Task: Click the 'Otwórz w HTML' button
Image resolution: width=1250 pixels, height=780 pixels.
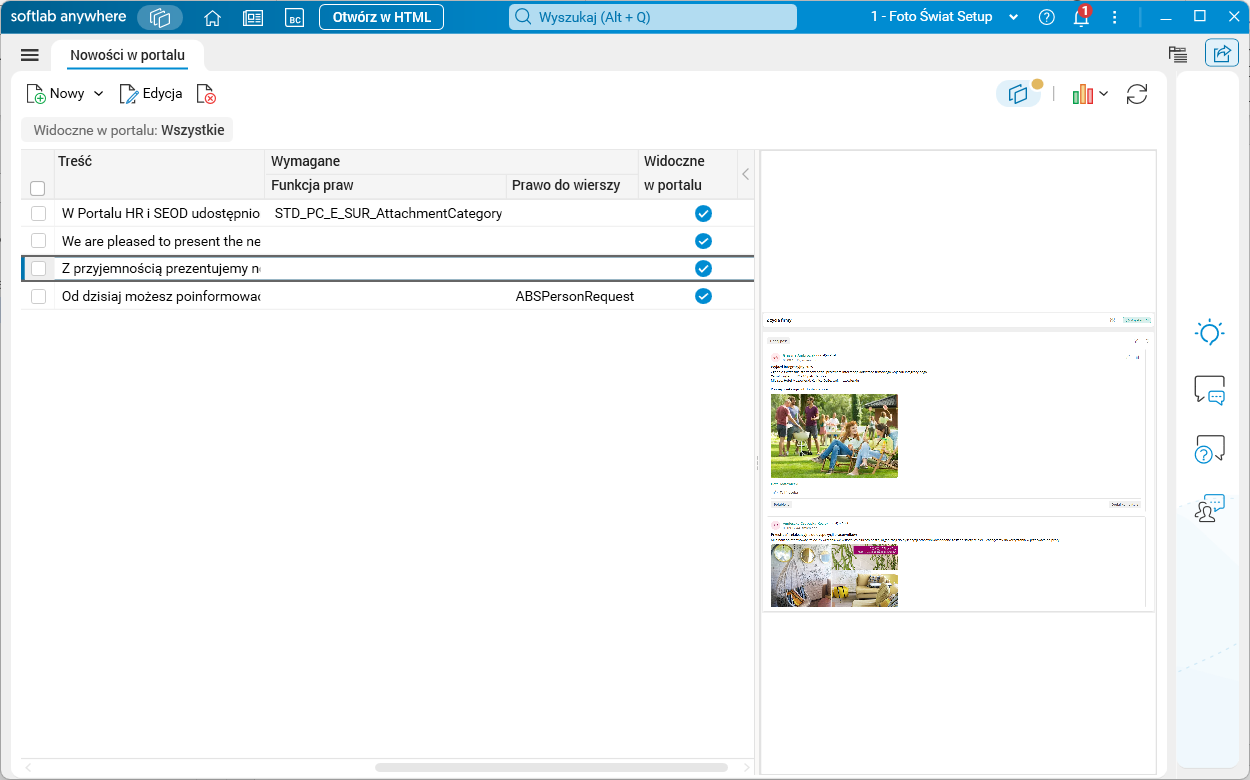Action: pos(381,17)
